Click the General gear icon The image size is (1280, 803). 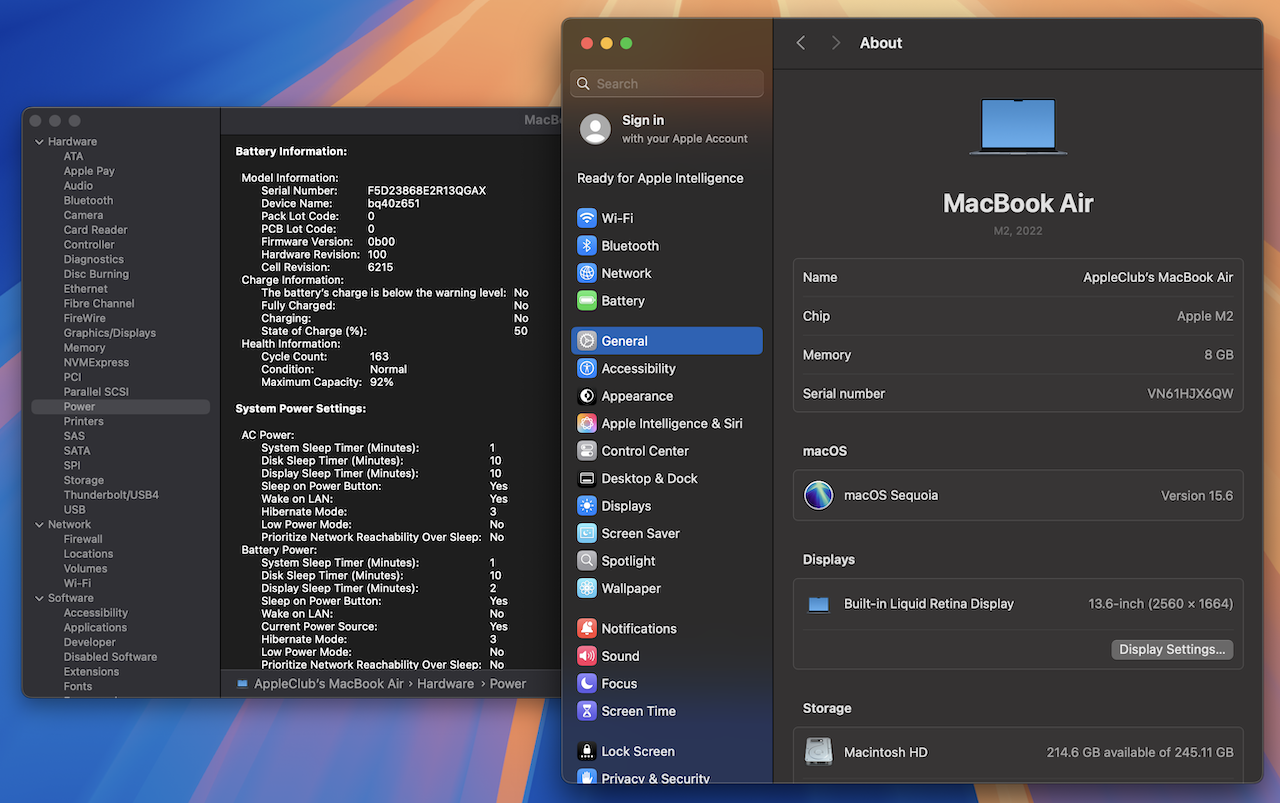pos(587,341)
